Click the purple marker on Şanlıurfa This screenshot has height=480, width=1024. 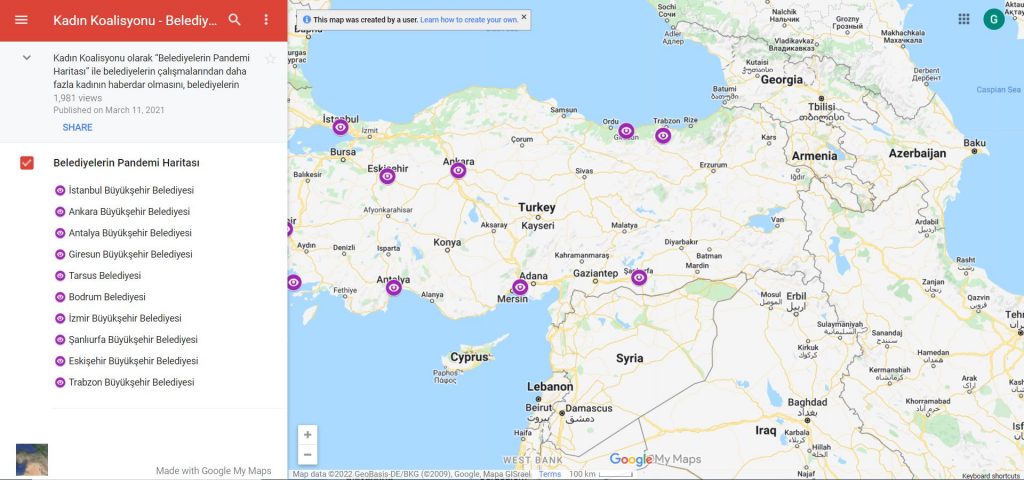coord(639,278)
